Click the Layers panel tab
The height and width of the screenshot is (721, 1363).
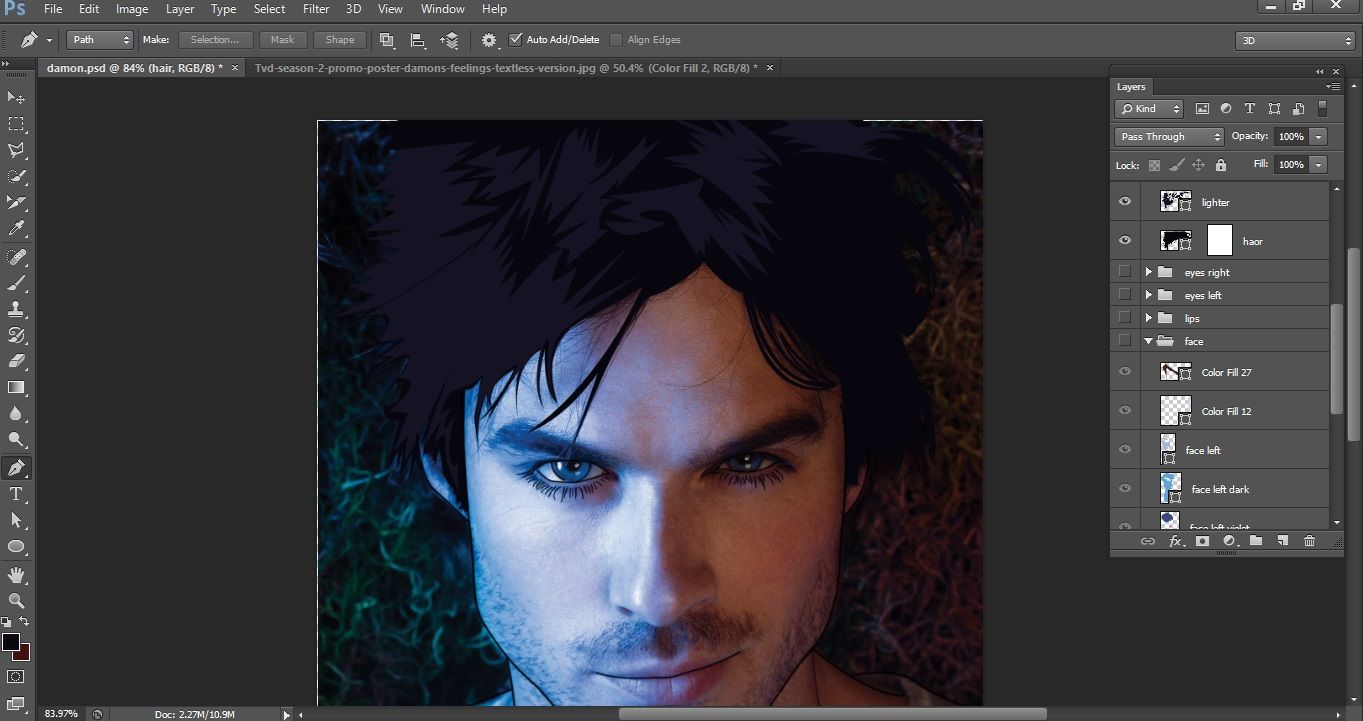[1131, 87]
